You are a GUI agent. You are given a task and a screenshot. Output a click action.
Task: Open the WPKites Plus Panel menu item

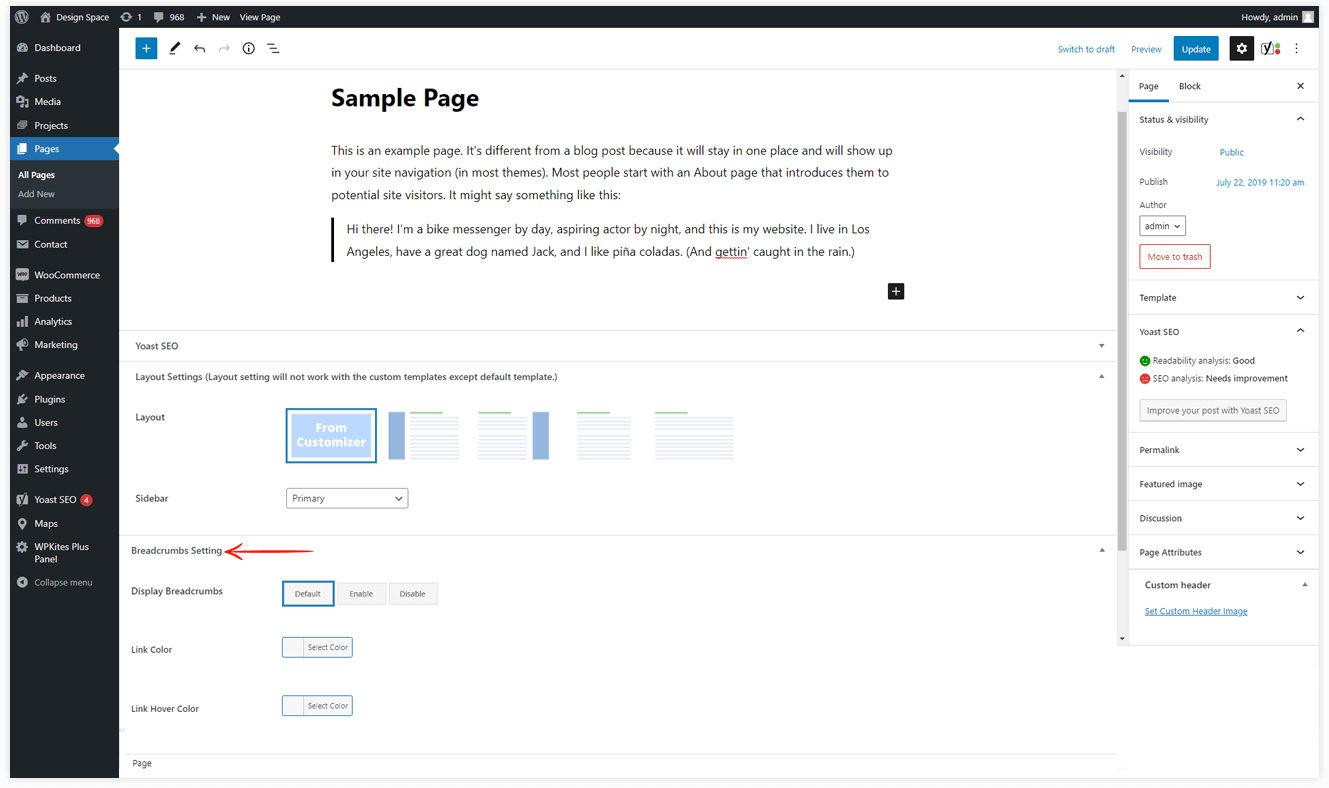tap(64, 553)
